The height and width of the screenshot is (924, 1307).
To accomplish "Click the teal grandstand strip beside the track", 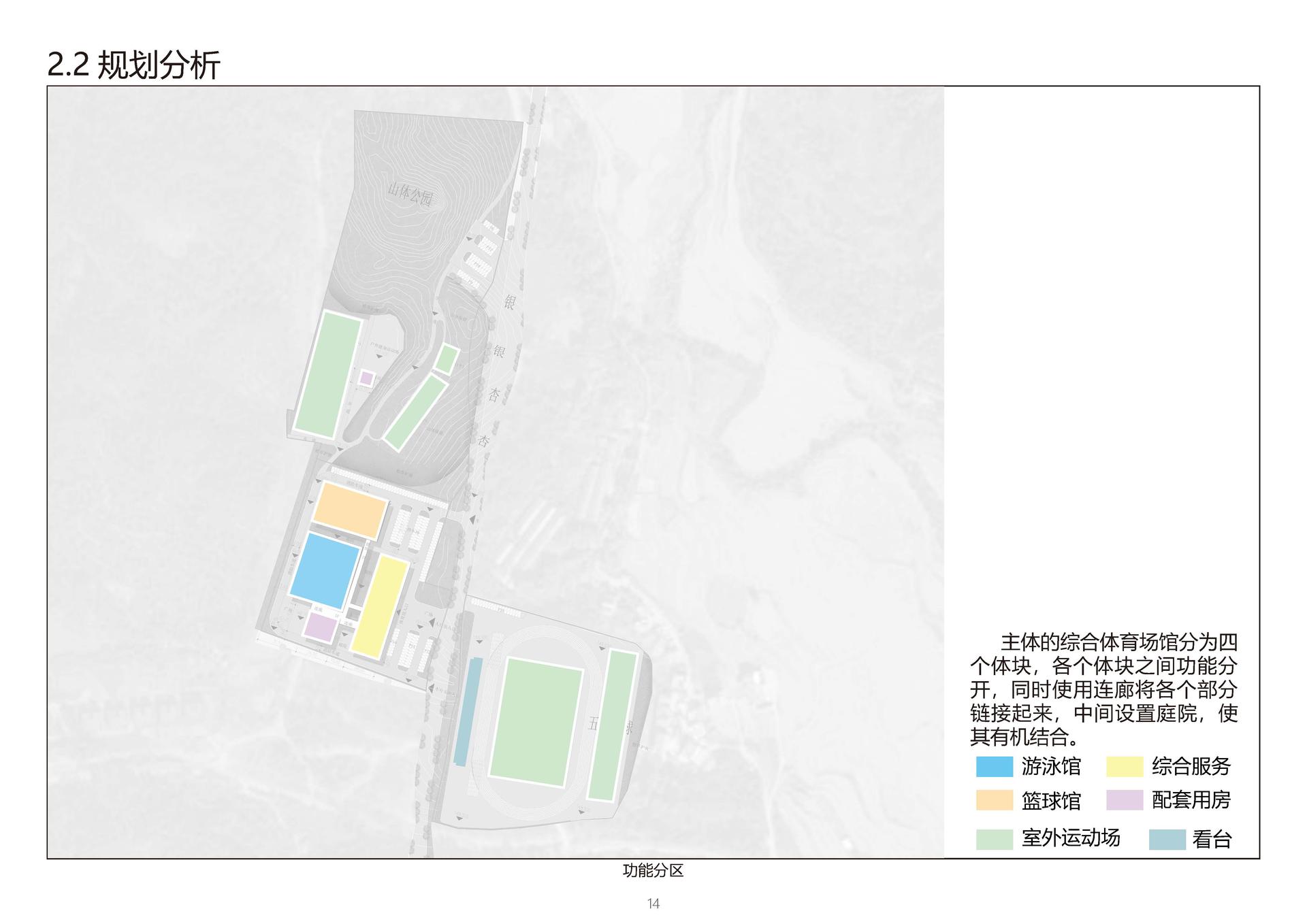I will click(466, 711).
